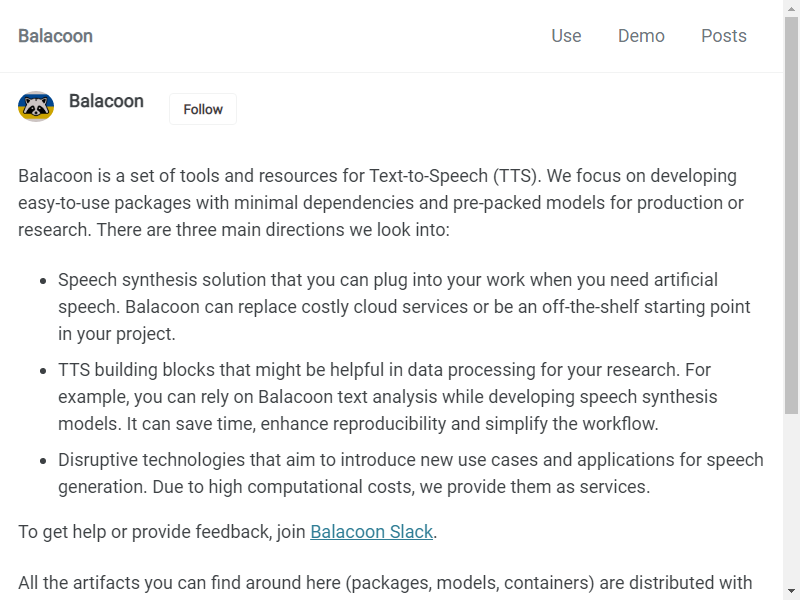Viewport: 800px width, 600px height.
Task: Click the "All the artifacts" paragraph
Action: click(385, 583)
